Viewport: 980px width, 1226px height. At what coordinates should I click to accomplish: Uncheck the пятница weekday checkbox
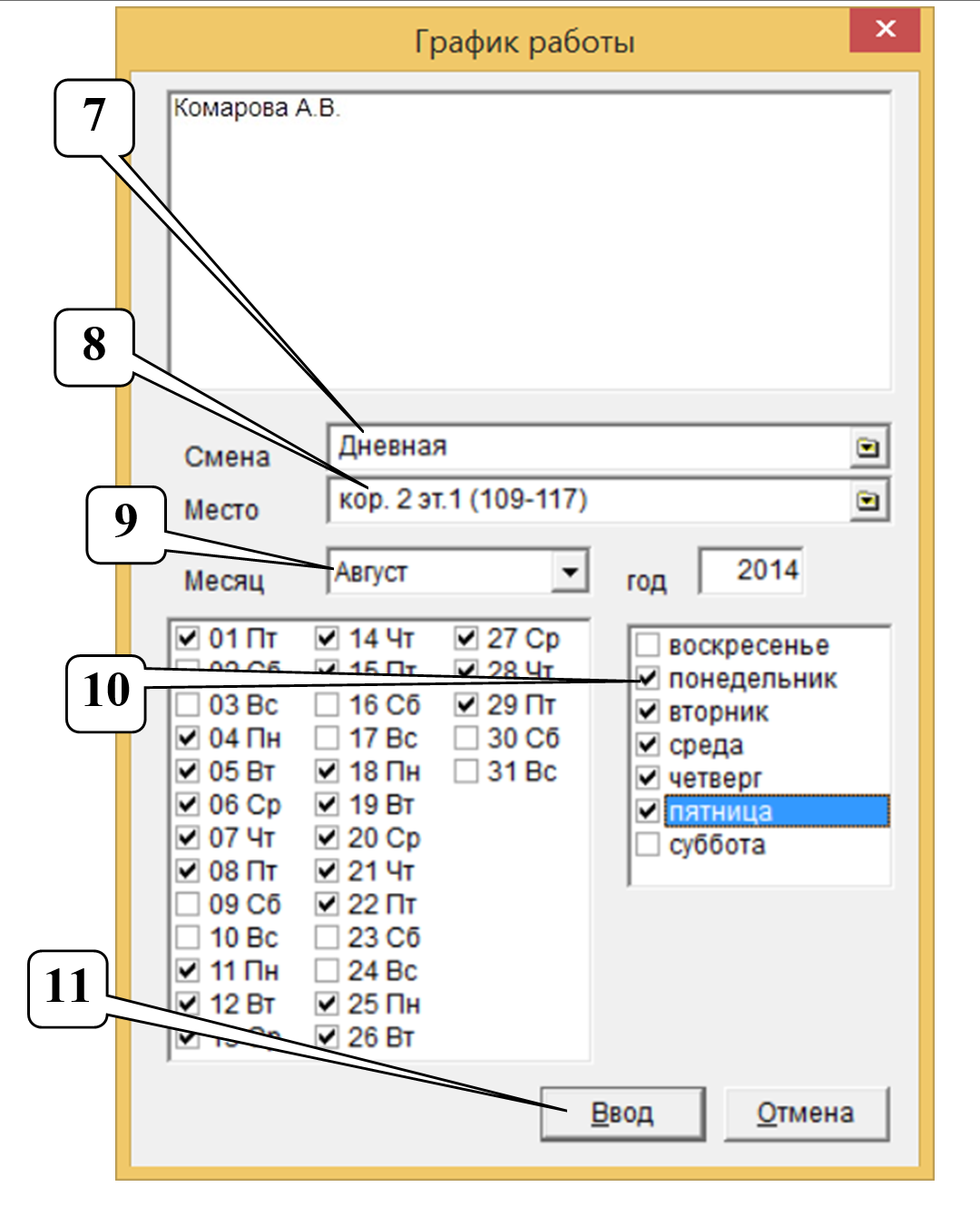pos(648,811)
